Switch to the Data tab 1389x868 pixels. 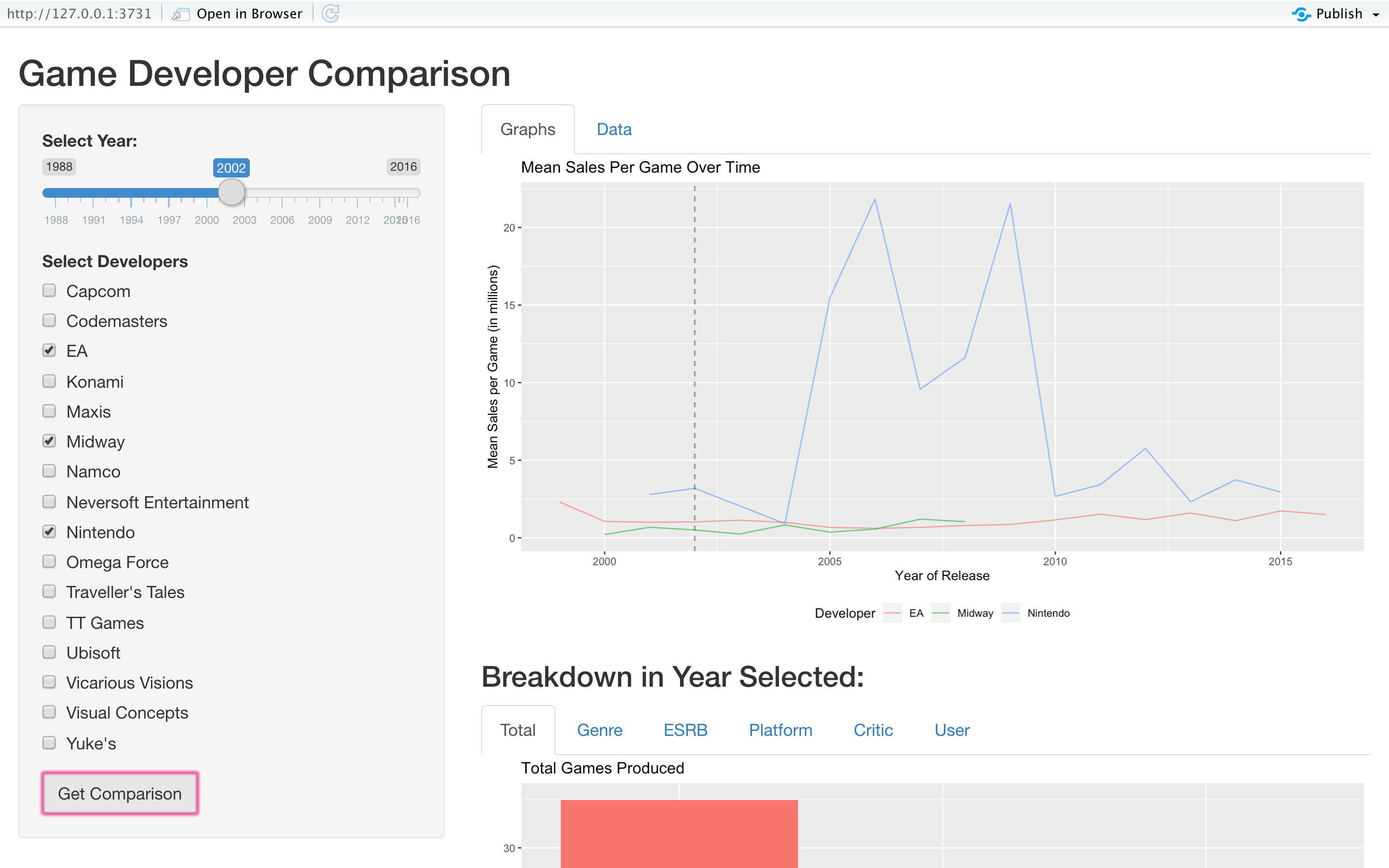(x=613, y=130)
